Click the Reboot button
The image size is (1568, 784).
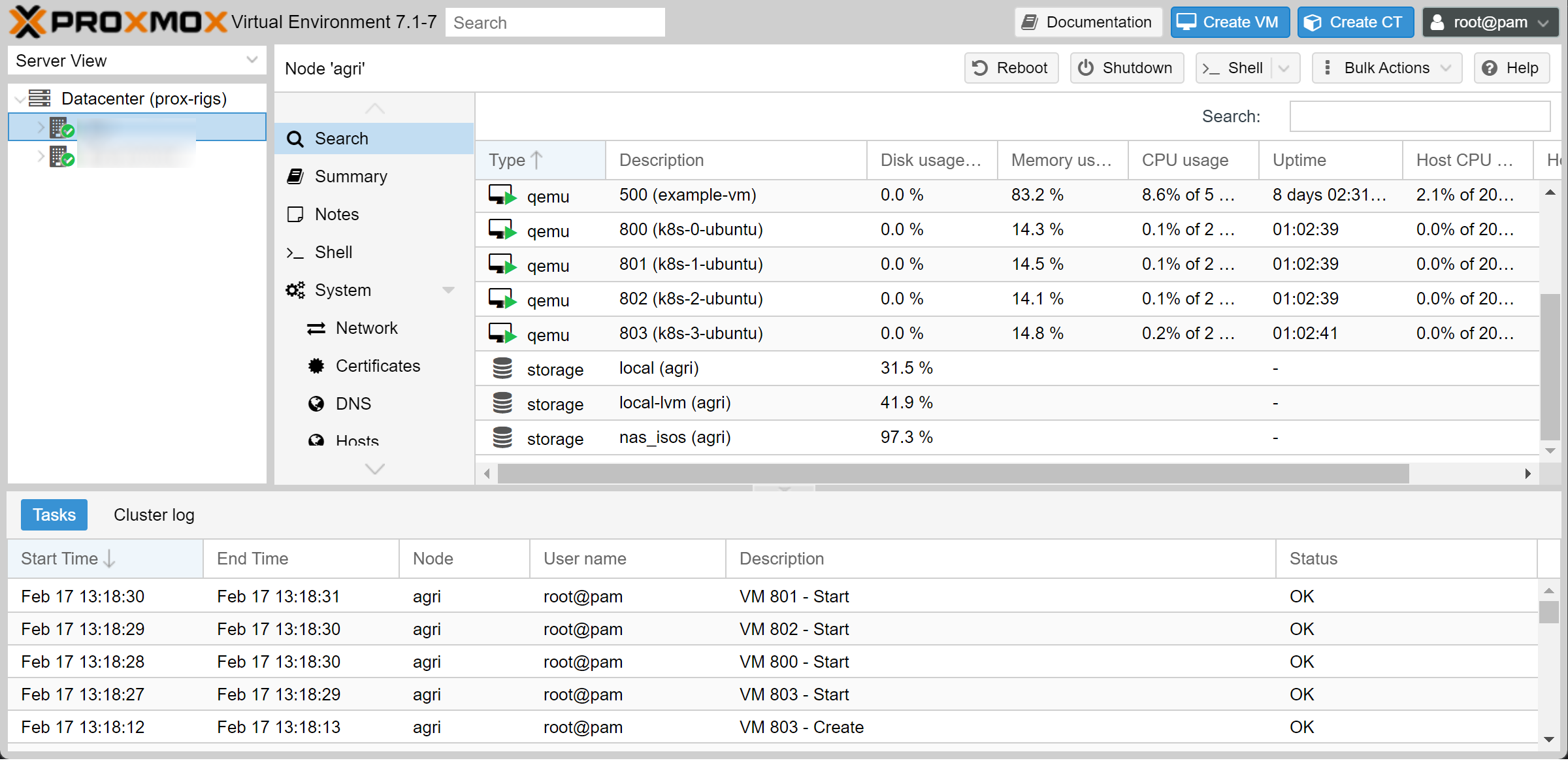[1011, 68]
